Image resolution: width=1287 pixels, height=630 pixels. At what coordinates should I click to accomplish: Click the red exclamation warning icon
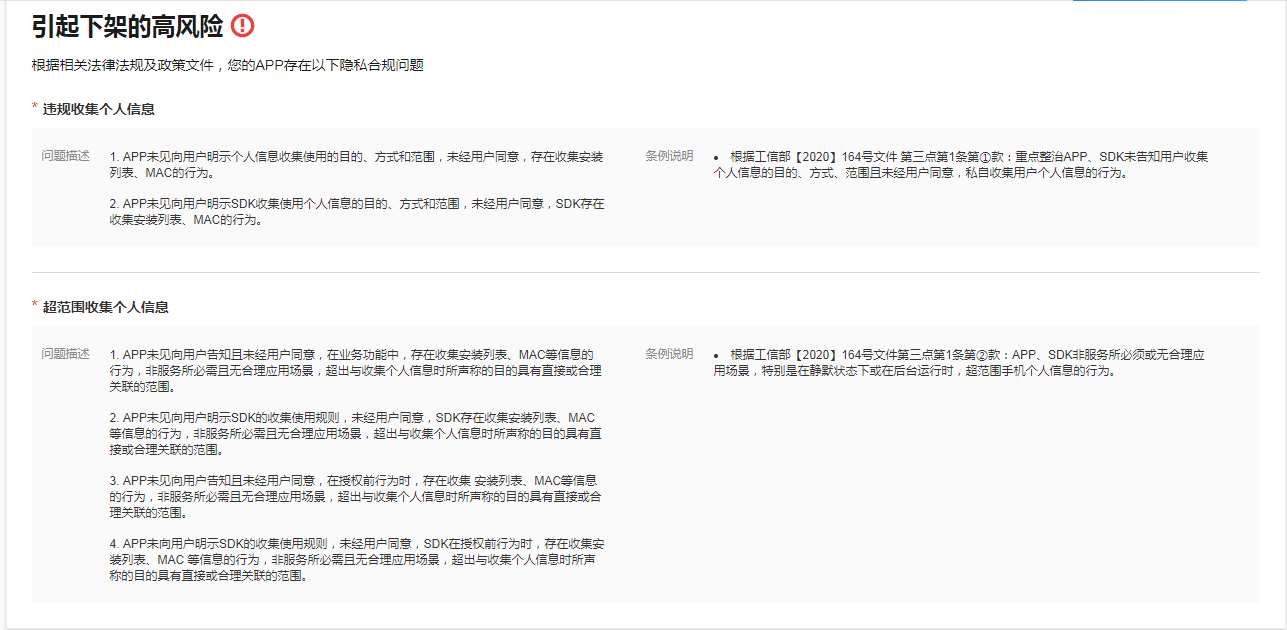pyautogui.click(x=243, y=26)
